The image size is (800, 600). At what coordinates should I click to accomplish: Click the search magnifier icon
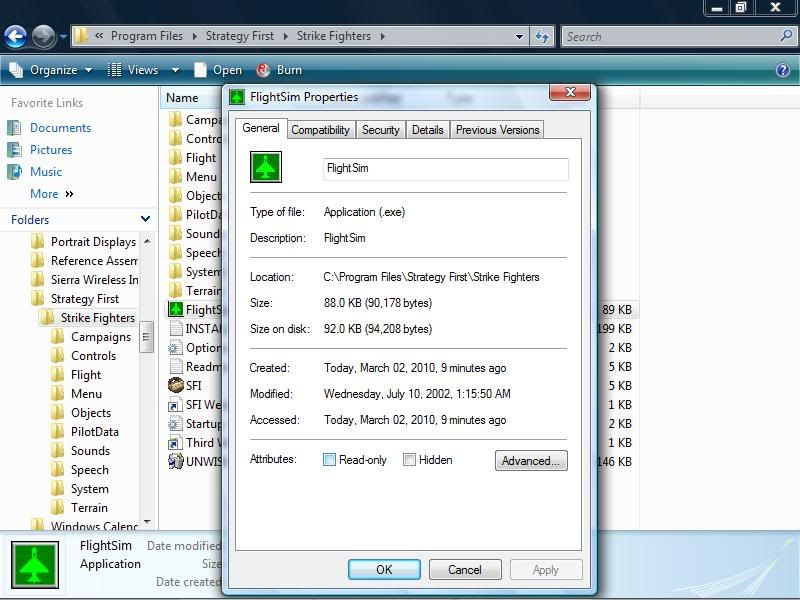click(786, 36)
